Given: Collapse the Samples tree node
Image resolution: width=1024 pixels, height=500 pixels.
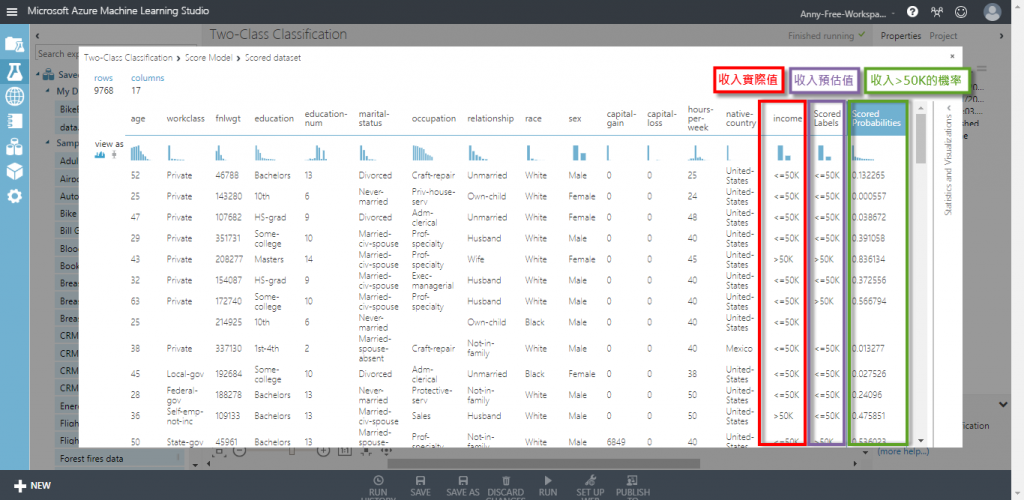Looking at the screenshot, I should tap(48, 143).
